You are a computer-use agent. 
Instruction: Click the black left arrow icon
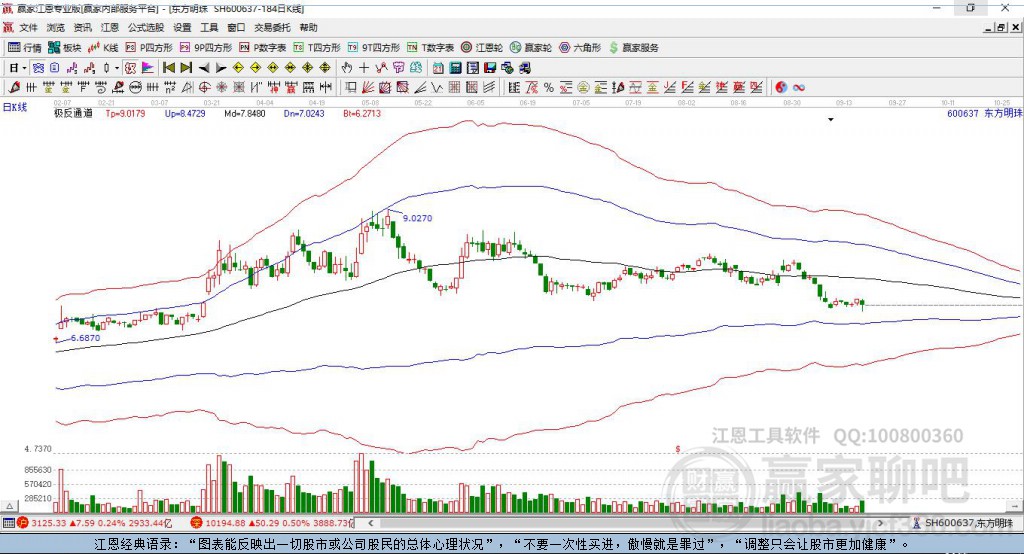[204, 68]
